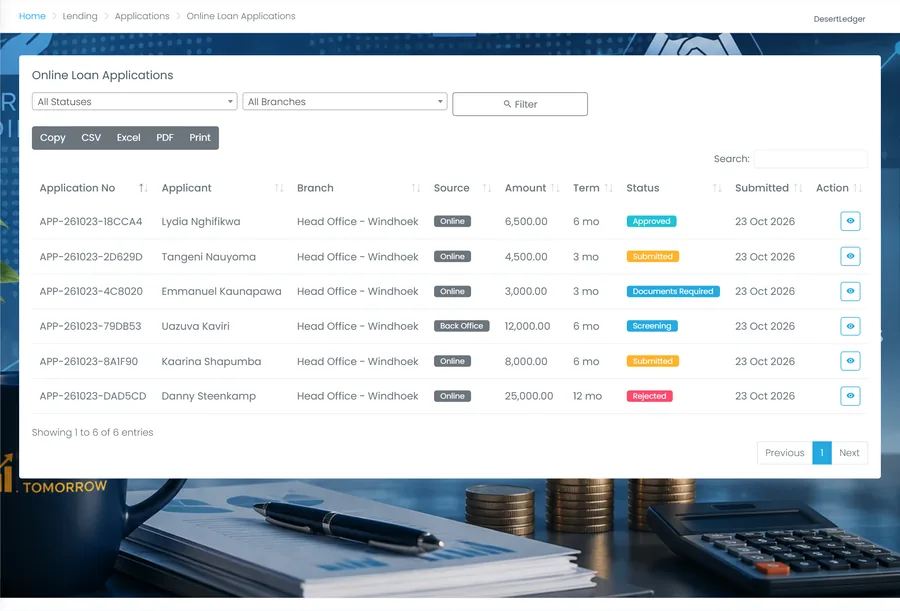Click amount 25,000.00
Image resolution: width=900 pixels, height=611 pixels.
tap(529, 396)
